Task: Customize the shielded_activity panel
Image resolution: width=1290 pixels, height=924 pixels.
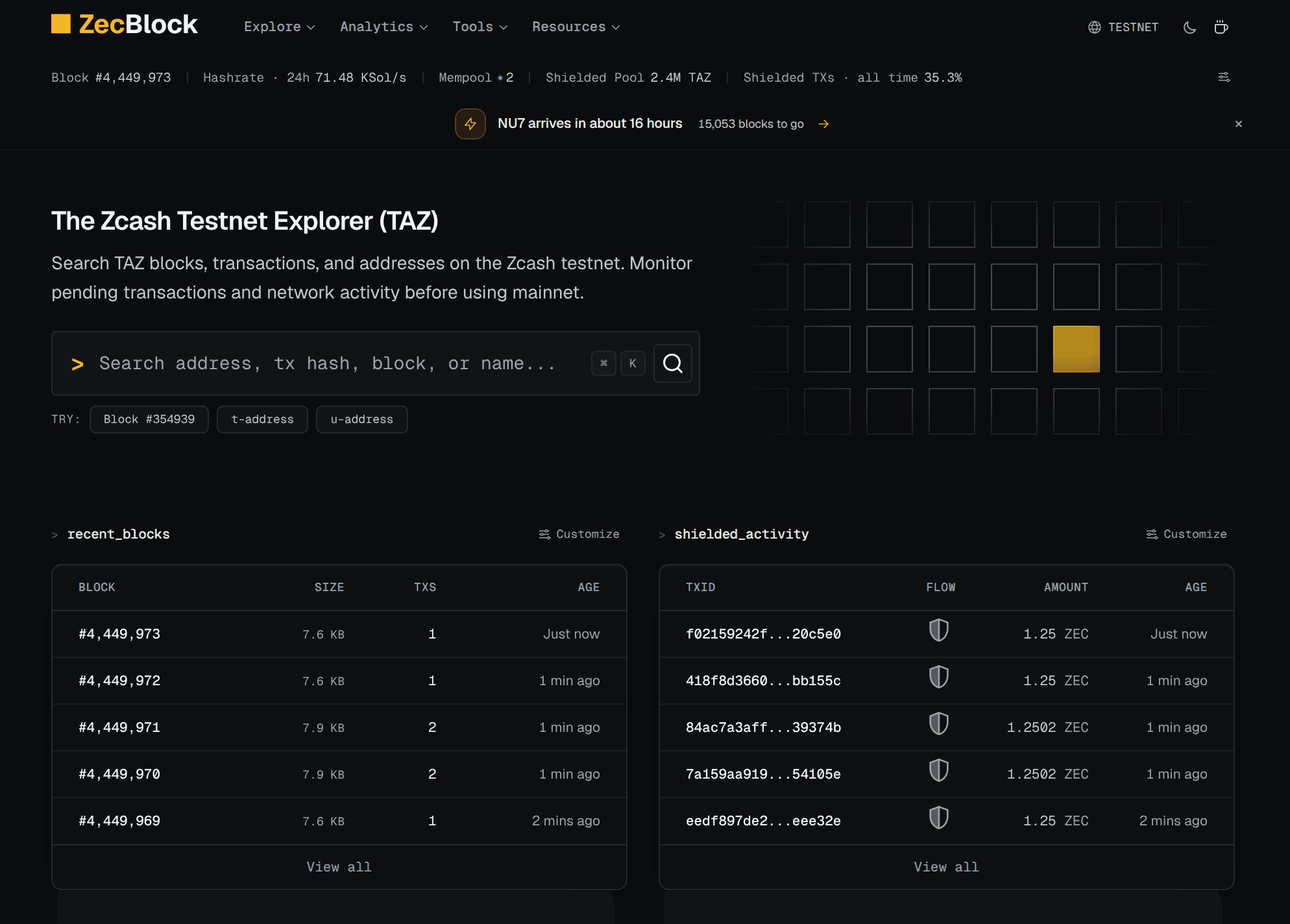Action: click(1186, 534)
